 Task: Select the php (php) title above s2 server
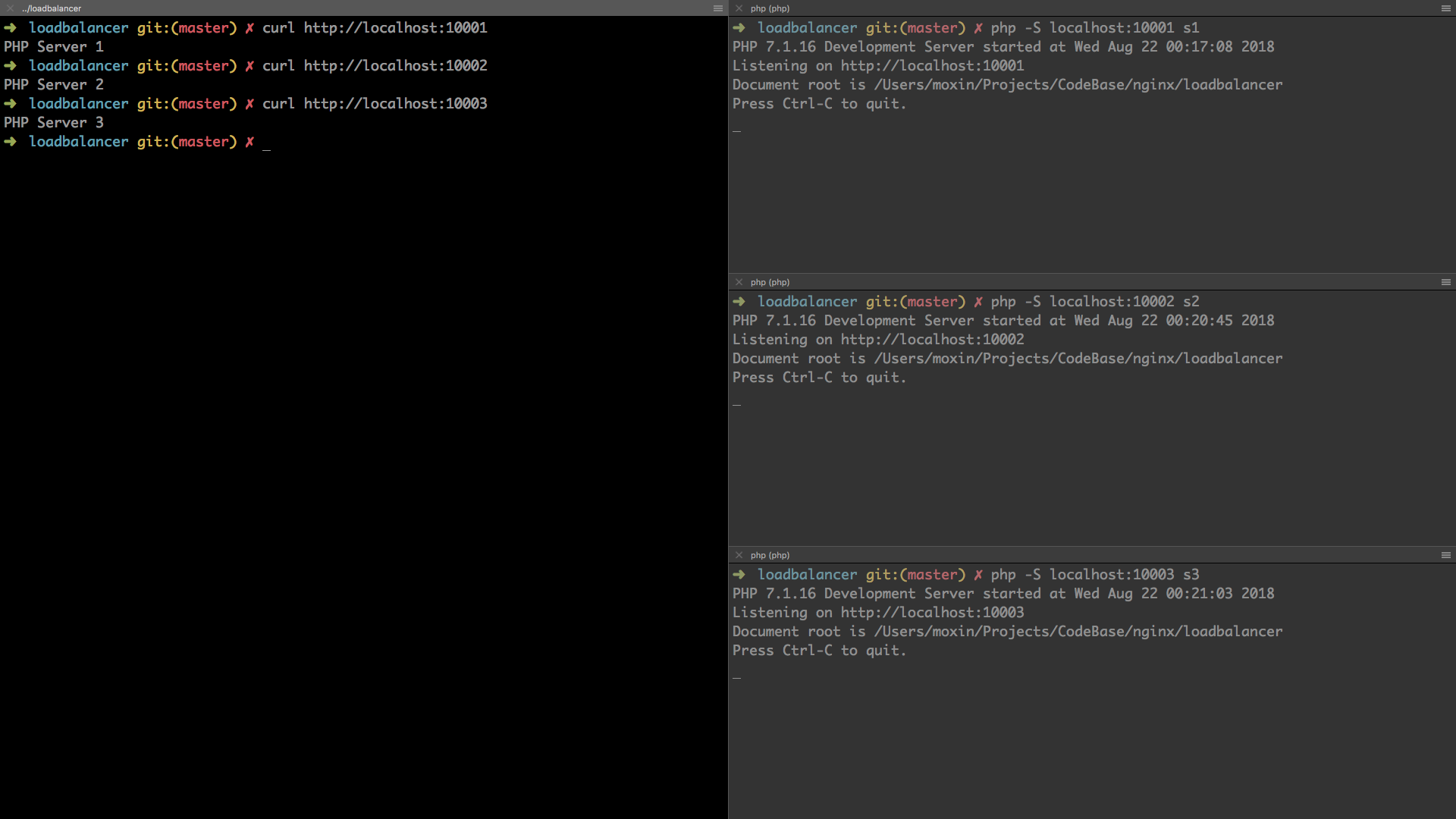coord(770,282)
